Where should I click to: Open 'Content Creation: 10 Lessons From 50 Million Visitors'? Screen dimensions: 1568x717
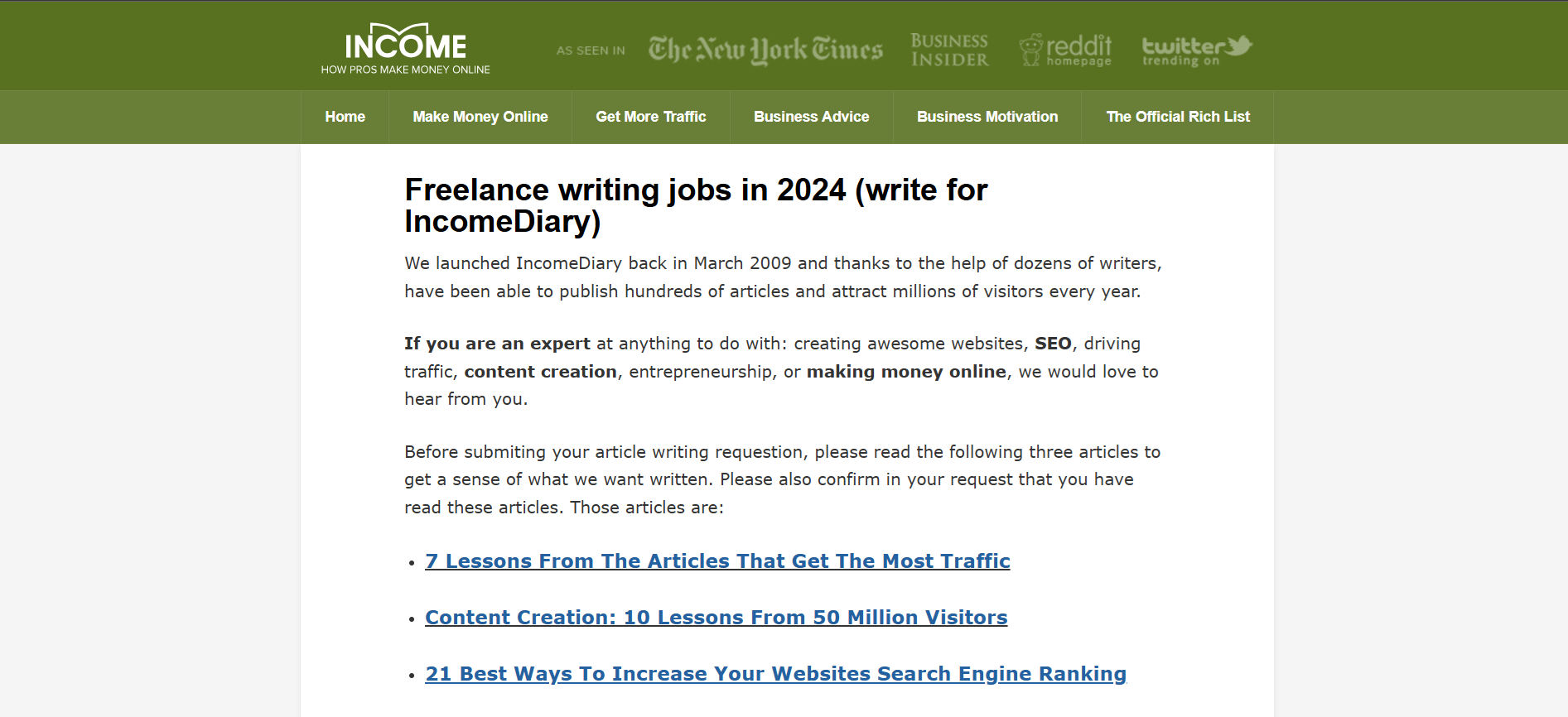pyautogui.click(x=716, y=618)
